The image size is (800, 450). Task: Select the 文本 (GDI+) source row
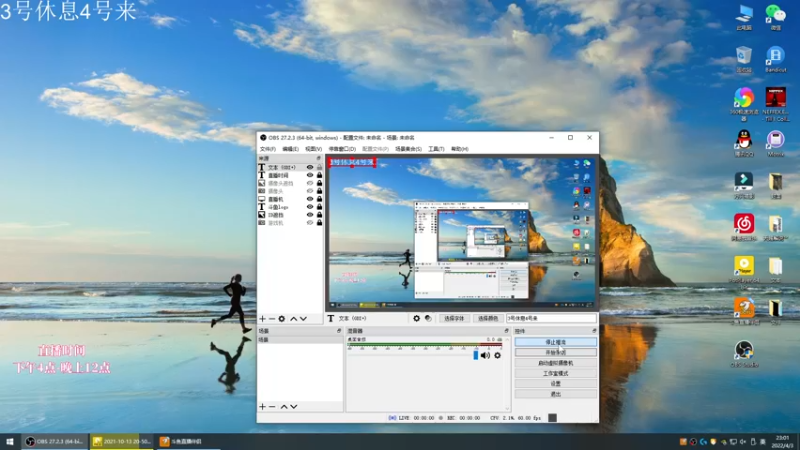[290, 167]
